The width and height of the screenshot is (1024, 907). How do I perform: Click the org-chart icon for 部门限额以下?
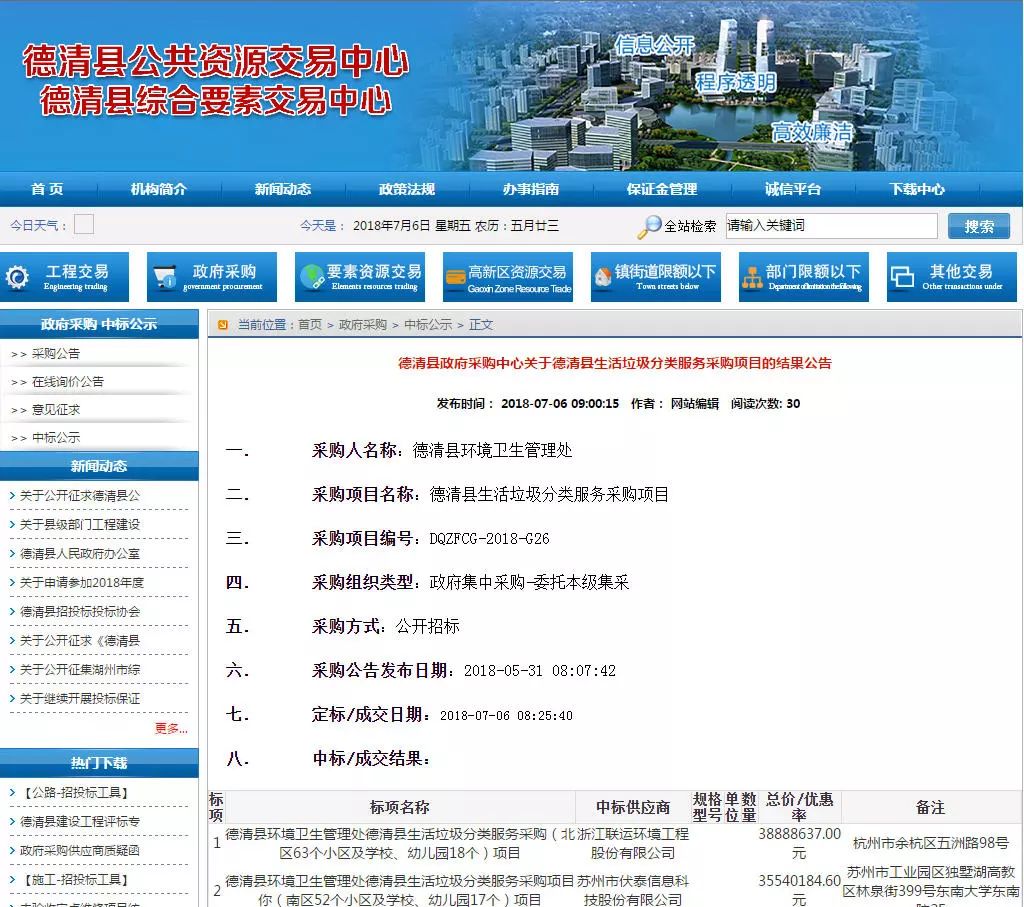coord(752,278)
